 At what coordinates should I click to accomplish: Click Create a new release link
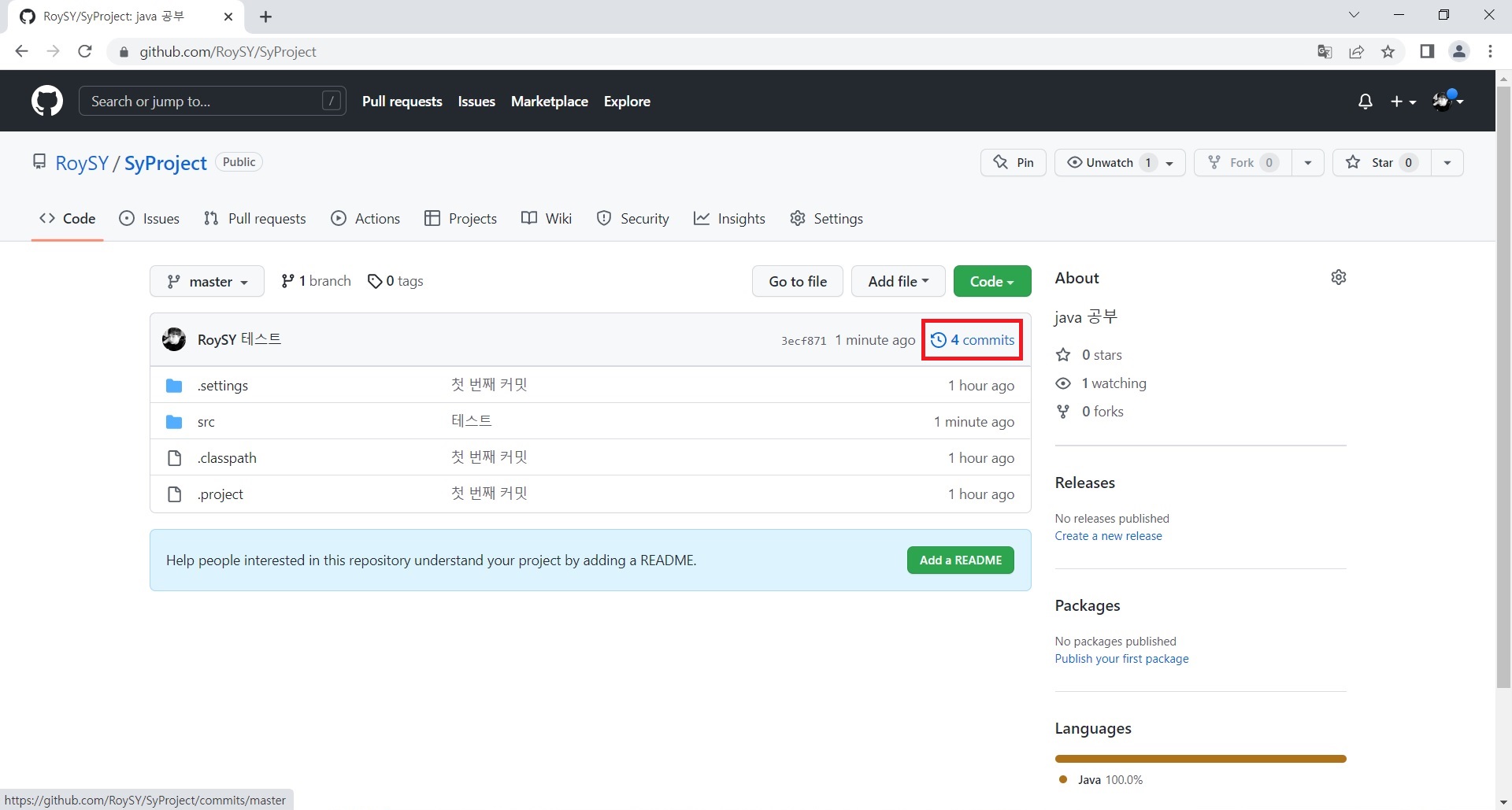coord(1108,536)
